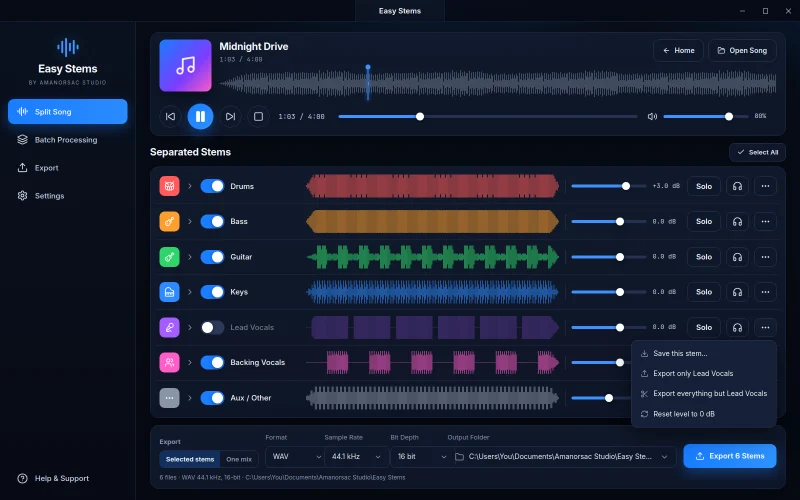Mute the master volume speaker icon

[652, 116]
